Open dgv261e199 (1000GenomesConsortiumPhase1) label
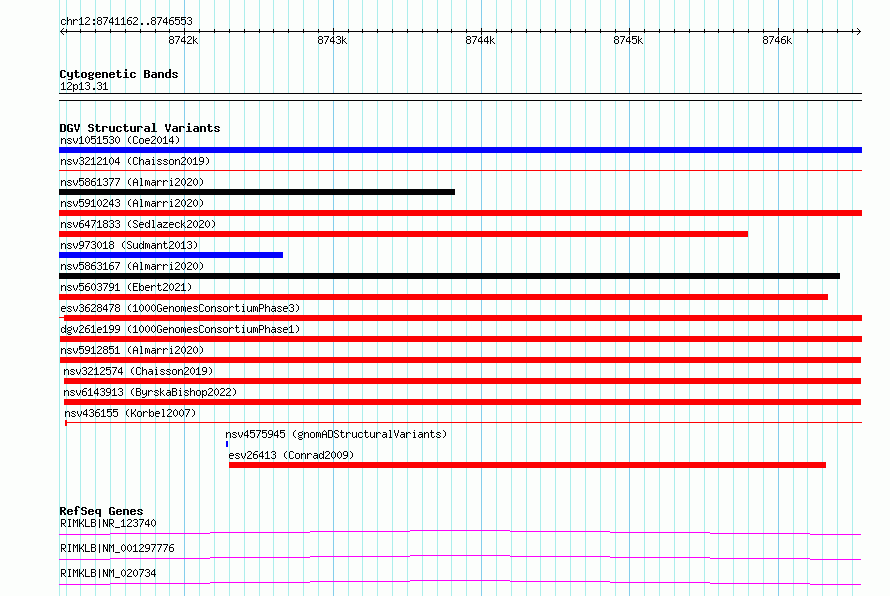The height and width of the screenshot is (596, 890). 180,329
